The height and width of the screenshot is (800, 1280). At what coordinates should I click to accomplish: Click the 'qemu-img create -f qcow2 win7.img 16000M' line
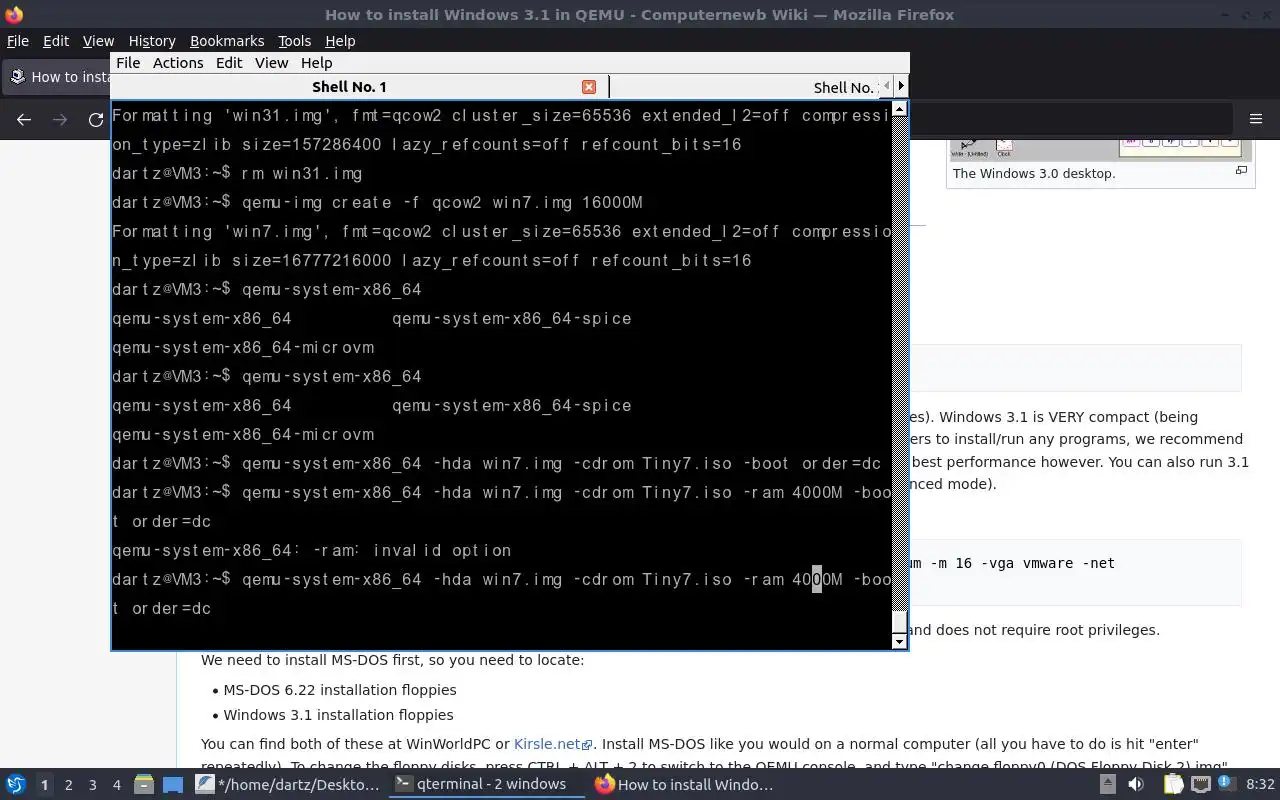point(442,202)
